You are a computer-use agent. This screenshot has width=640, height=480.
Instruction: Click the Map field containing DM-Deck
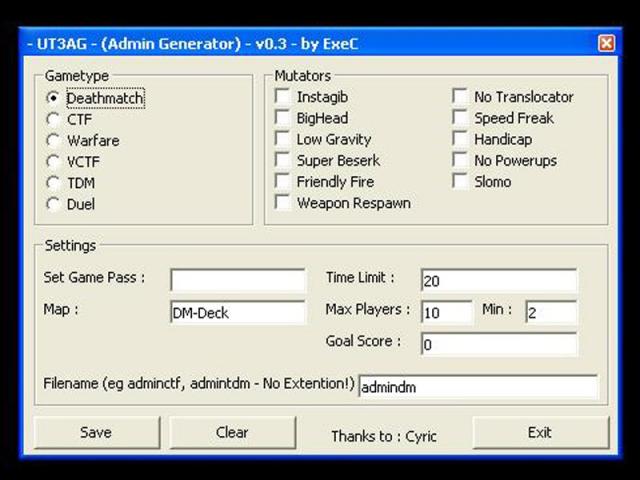238,312
